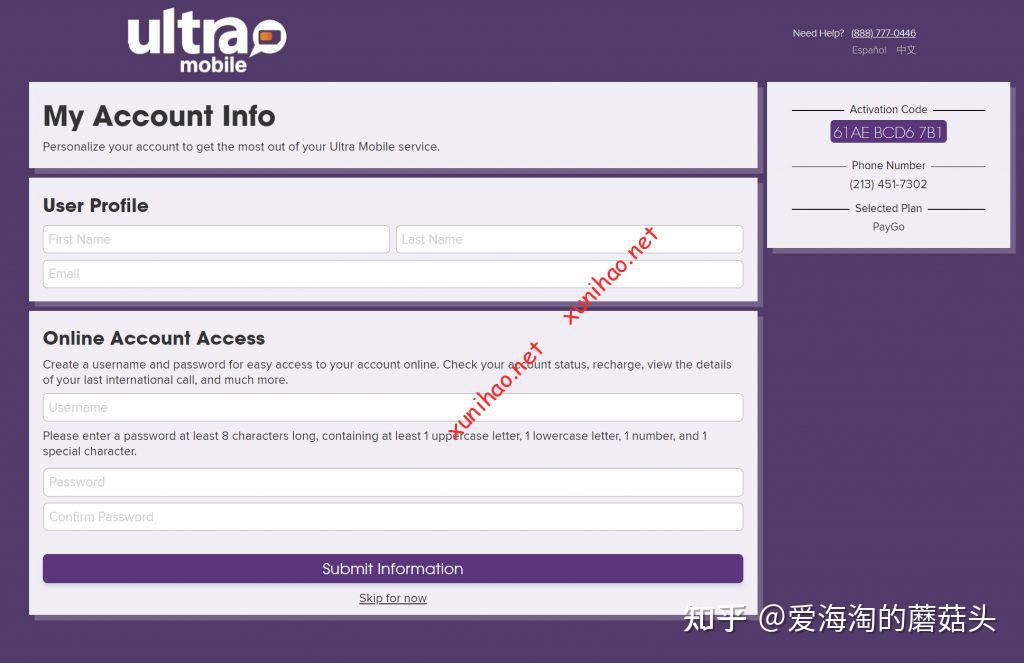This screenshot has height=663, width=1024.
Task: Click the phone number (213) 451-7302
Action: point(888,184)
